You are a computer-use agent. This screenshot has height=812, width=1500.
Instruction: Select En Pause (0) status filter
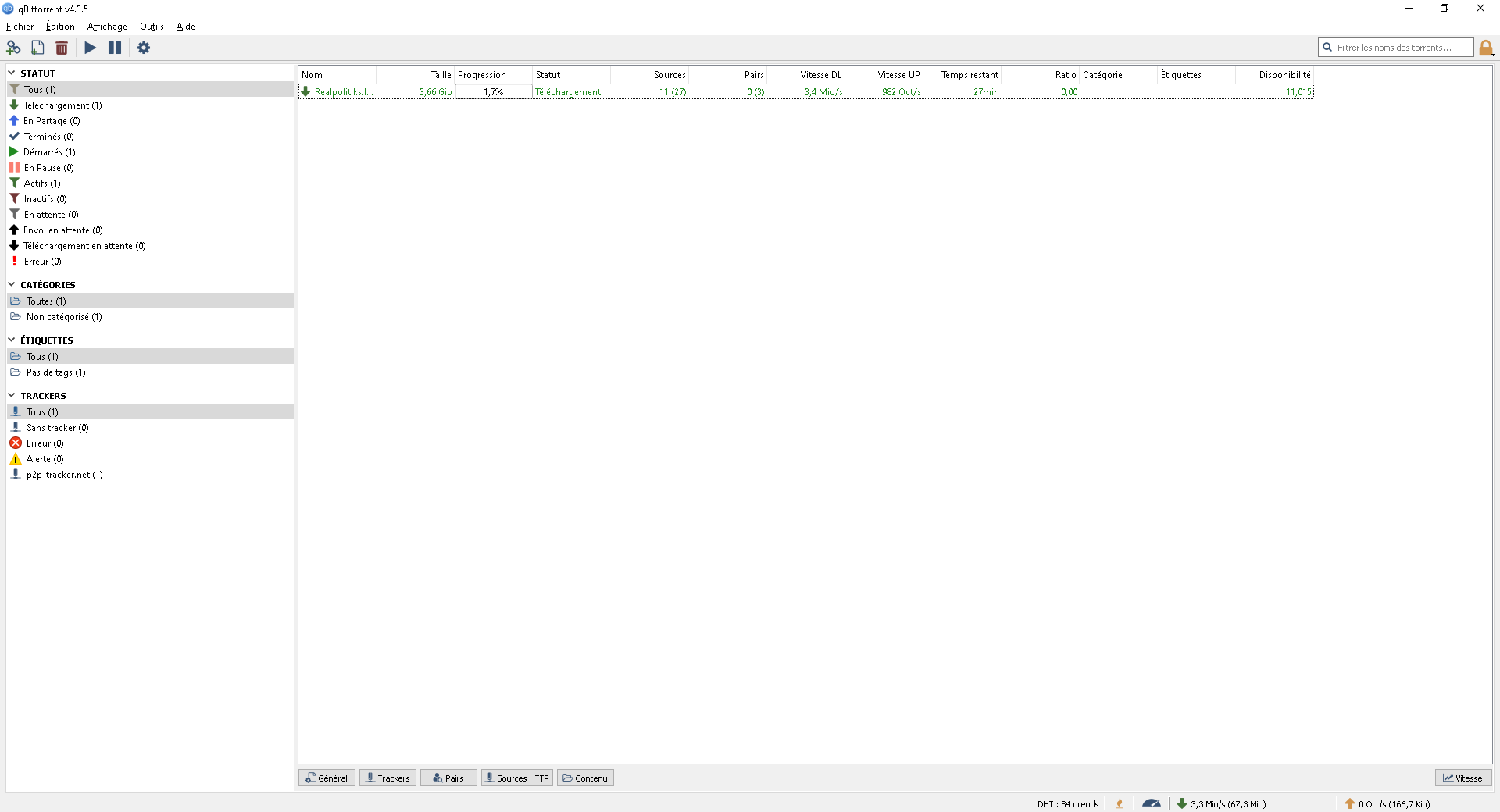[x=150, y=168]
